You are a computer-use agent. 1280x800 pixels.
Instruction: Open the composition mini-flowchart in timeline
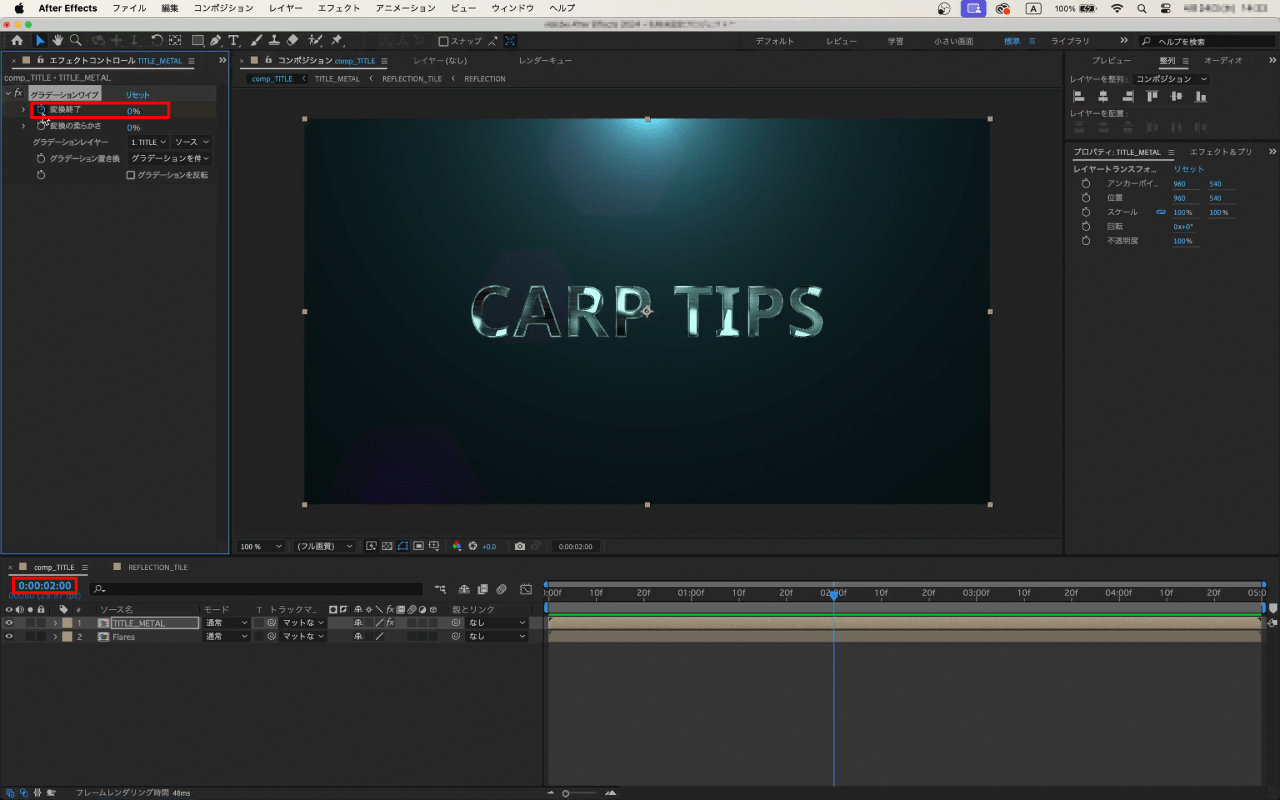[441, 589]
